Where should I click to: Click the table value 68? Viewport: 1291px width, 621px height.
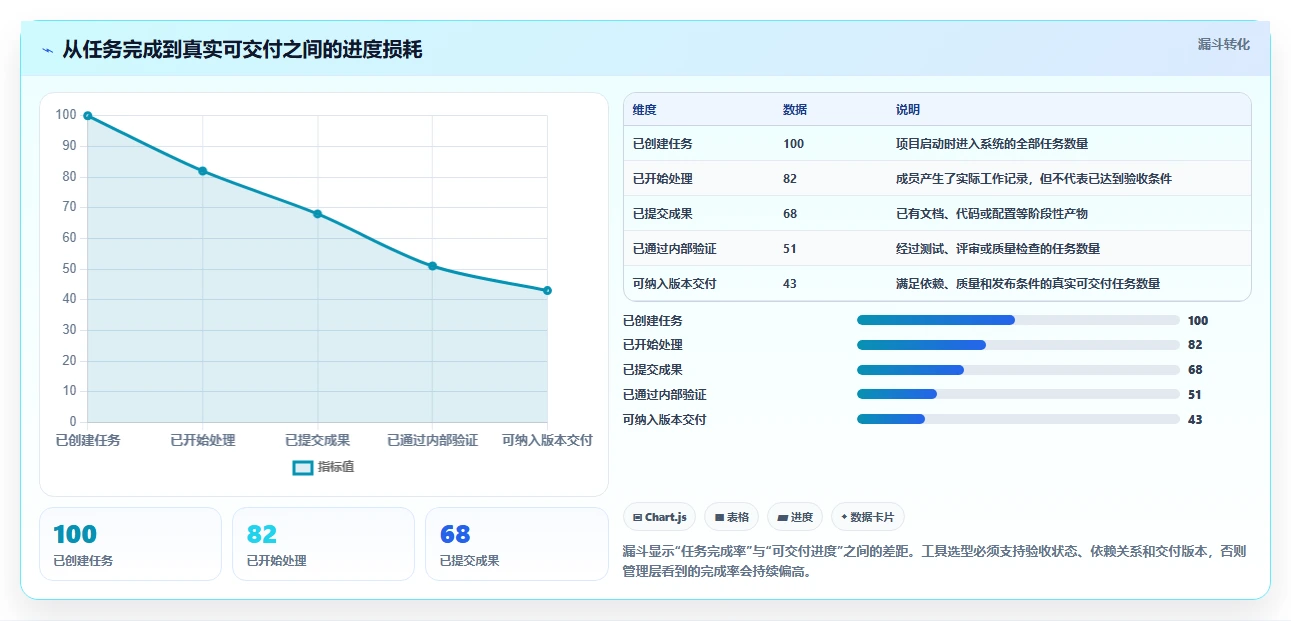point(790,214)
